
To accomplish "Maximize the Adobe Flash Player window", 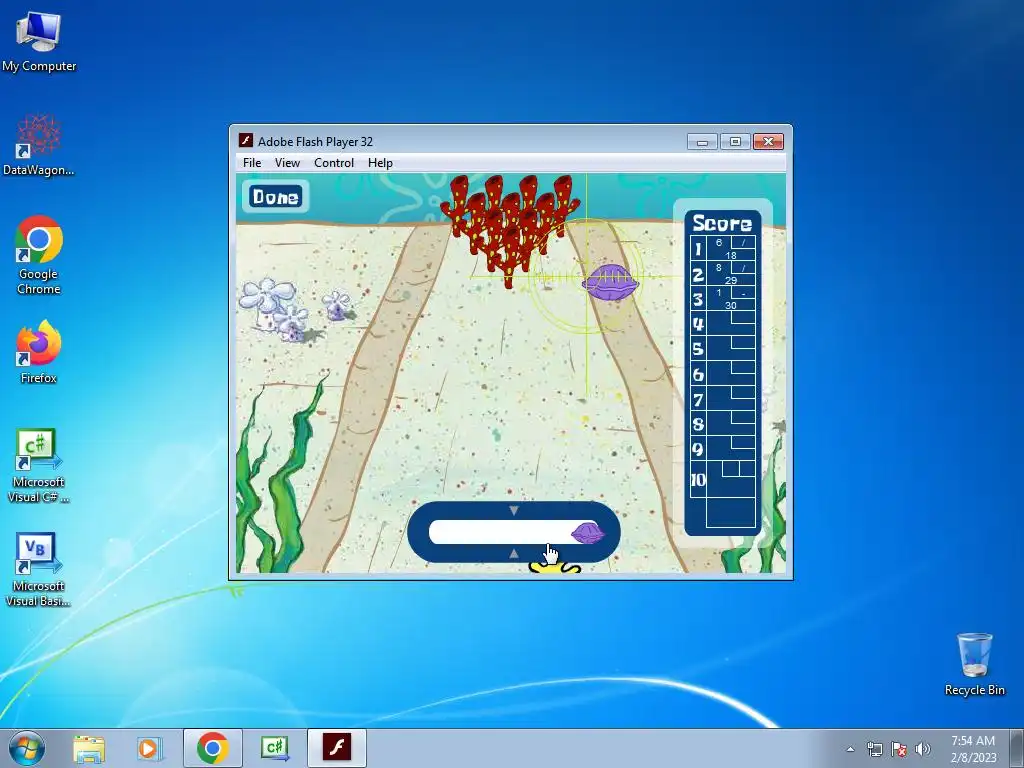I will (735, 142).
